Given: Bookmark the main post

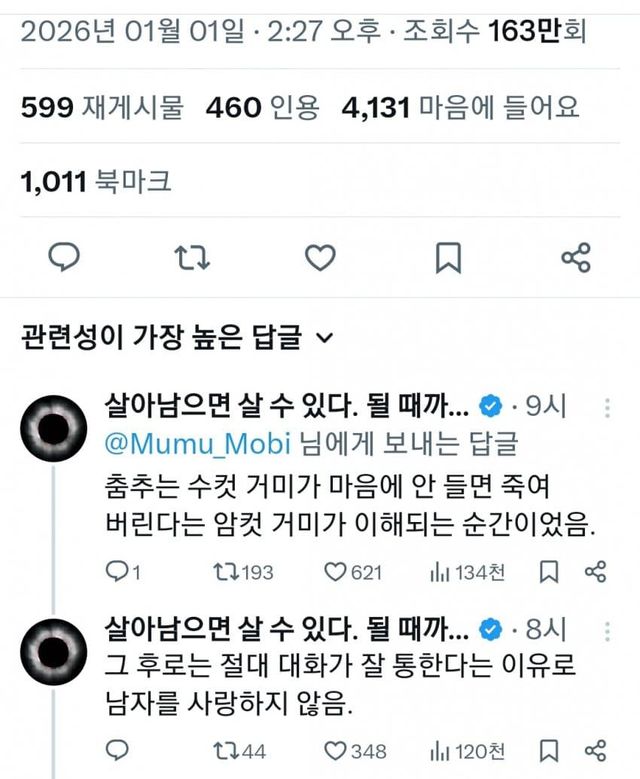Looking at the screenshot, I should [448, 258].
